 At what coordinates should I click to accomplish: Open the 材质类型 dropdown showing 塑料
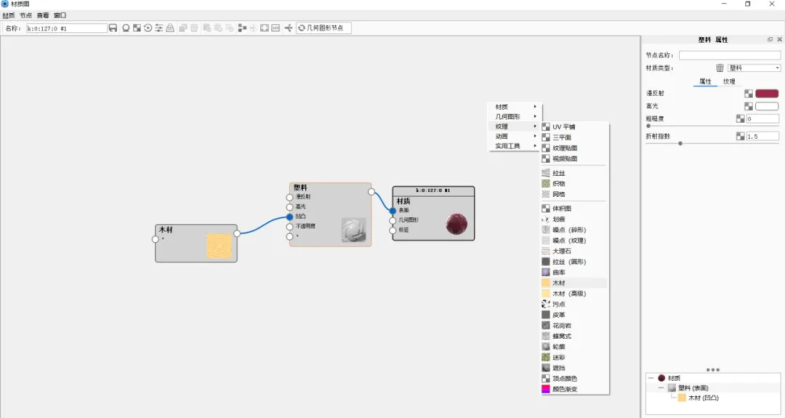tap(753, 68)
